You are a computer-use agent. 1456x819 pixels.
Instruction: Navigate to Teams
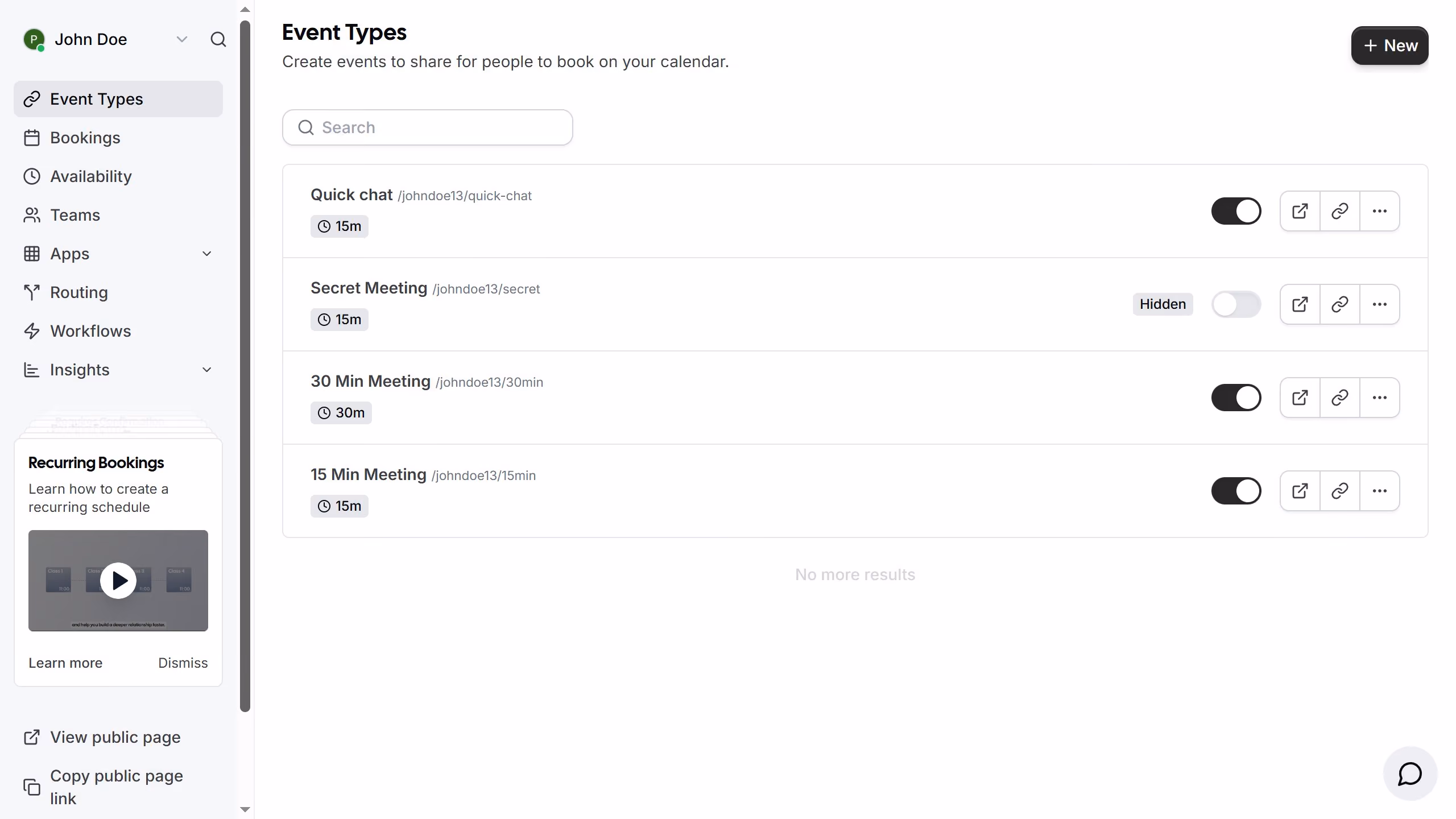point(118,215)
